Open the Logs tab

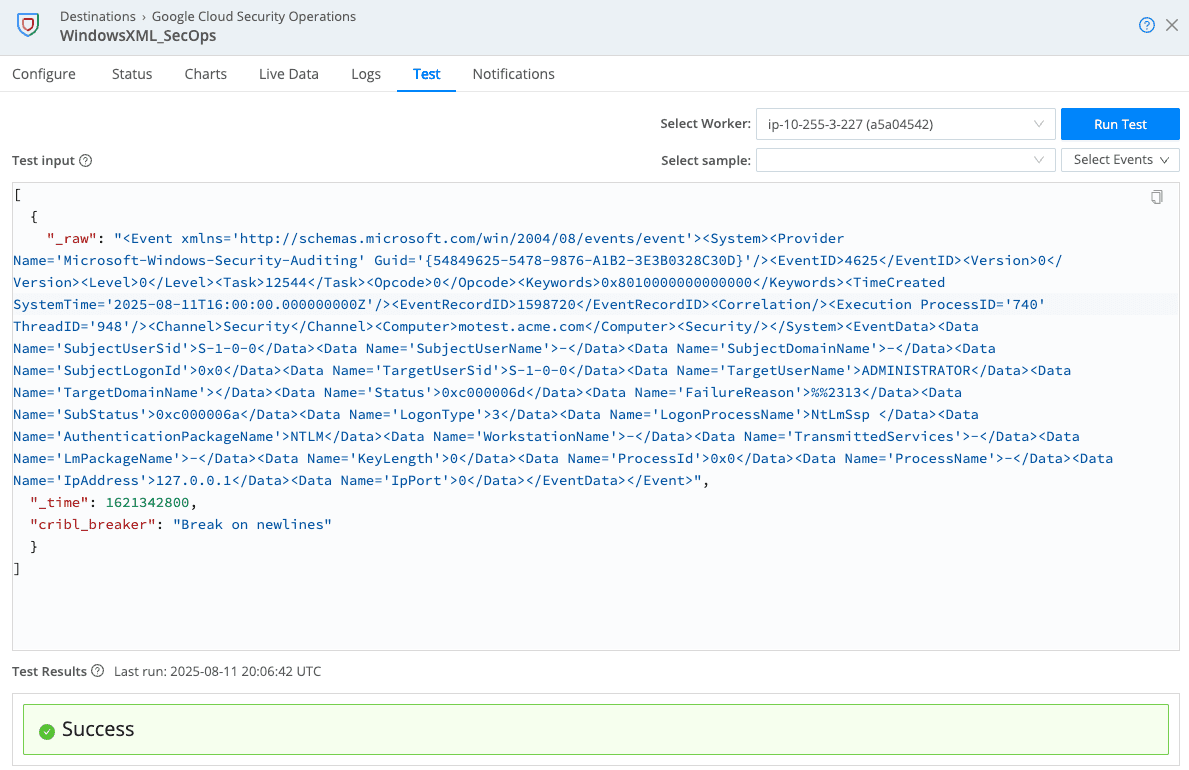tap(366, 74)
